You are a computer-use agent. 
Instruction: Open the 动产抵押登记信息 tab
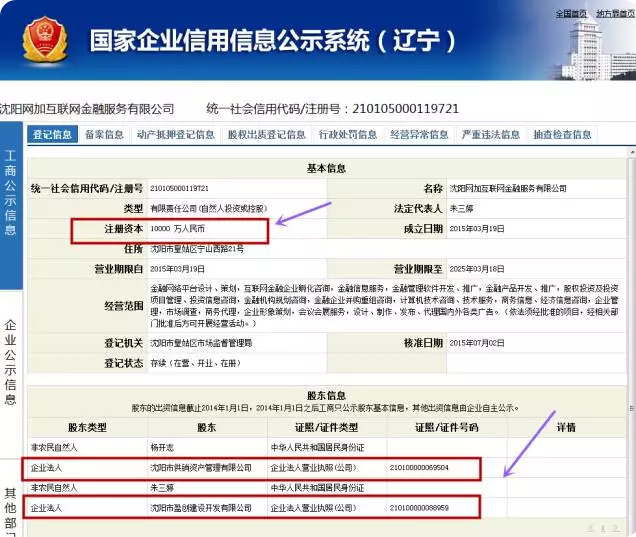click(x=176, y=134)
